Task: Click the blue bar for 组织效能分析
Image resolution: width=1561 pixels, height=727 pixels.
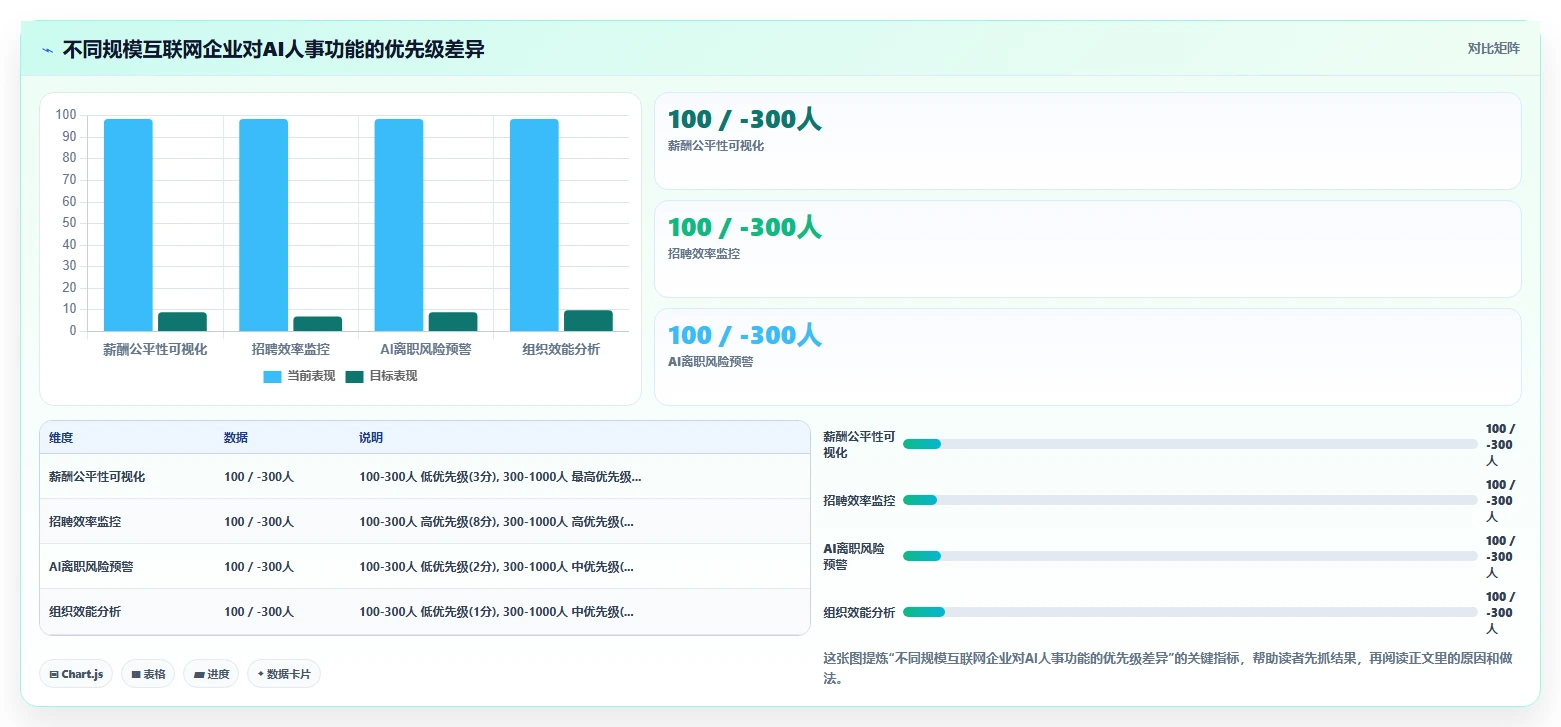Action: pyautogui.click(x=534, y=225)
